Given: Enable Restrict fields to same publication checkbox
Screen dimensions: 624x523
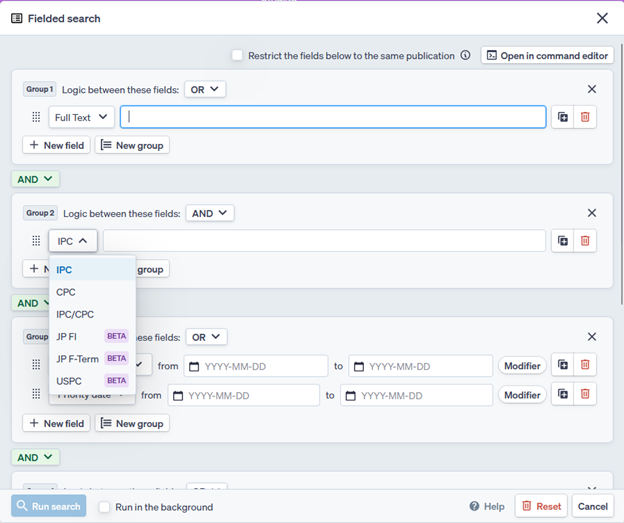Looking at the screenshot, I should point(237,56).
